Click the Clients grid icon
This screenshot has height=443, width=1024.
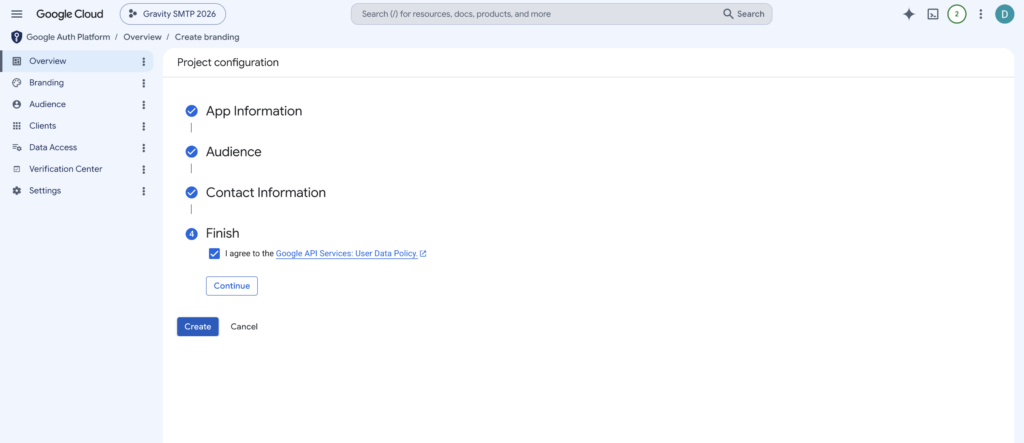[x=17, y=126]
